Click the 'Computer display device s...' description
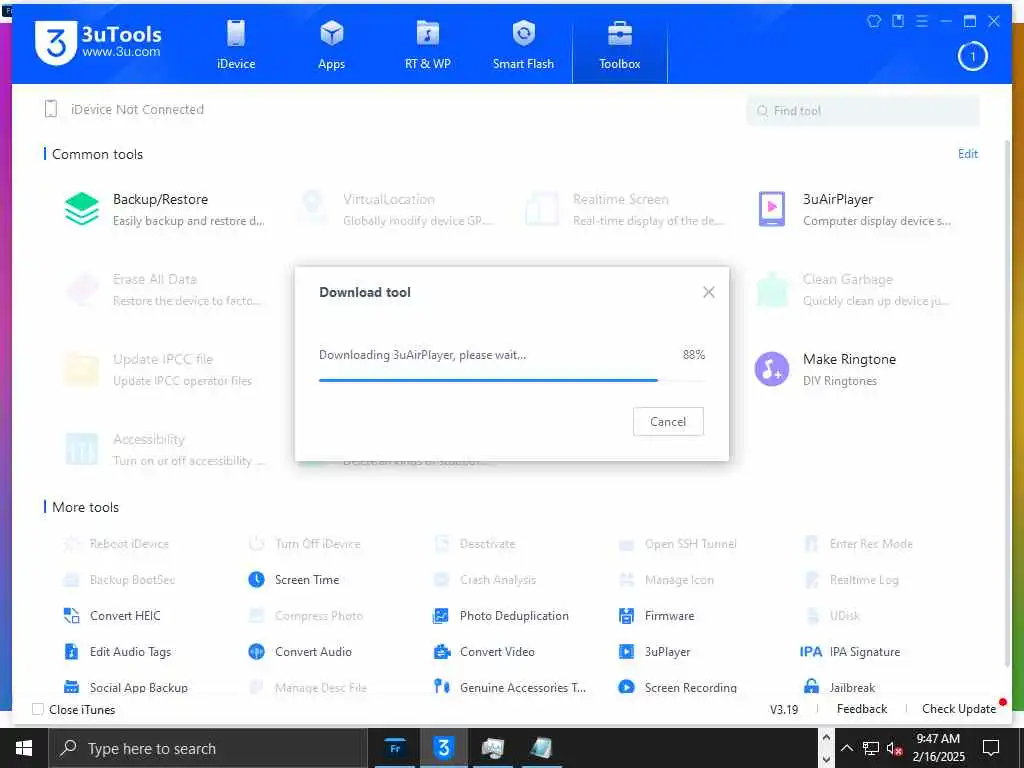The height and width of the screenshot is (768, 1024). (877, 221)
